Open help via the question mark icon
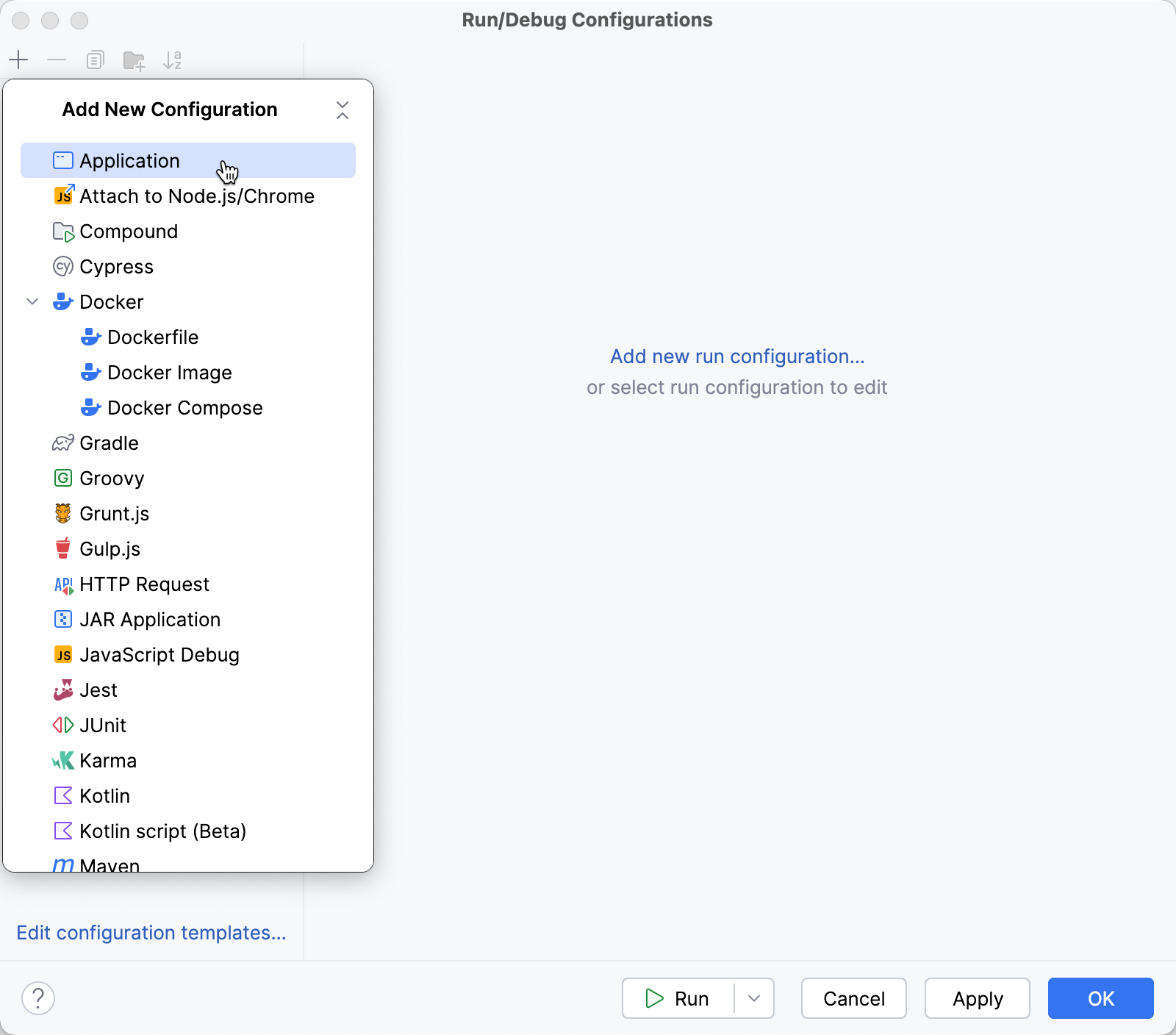Image resolution: width=1176 pixels, height=1035 pixels. pos(38,998)
